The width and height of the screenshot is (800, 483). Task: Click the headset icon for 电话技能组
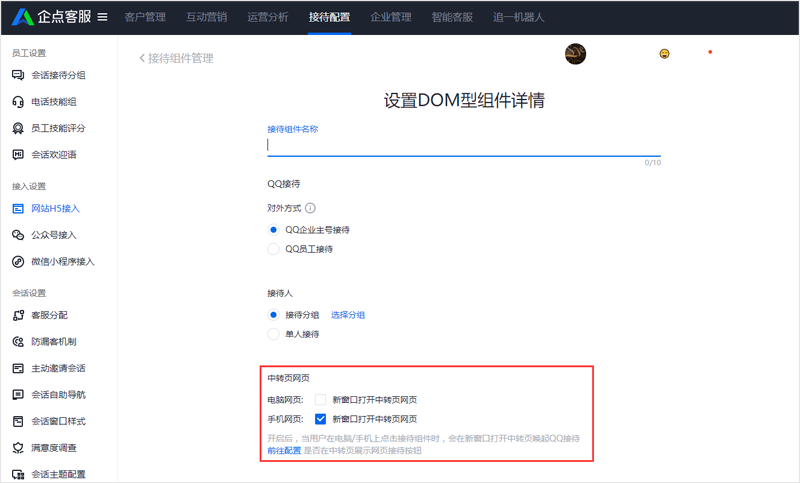(x=18, y=102)
